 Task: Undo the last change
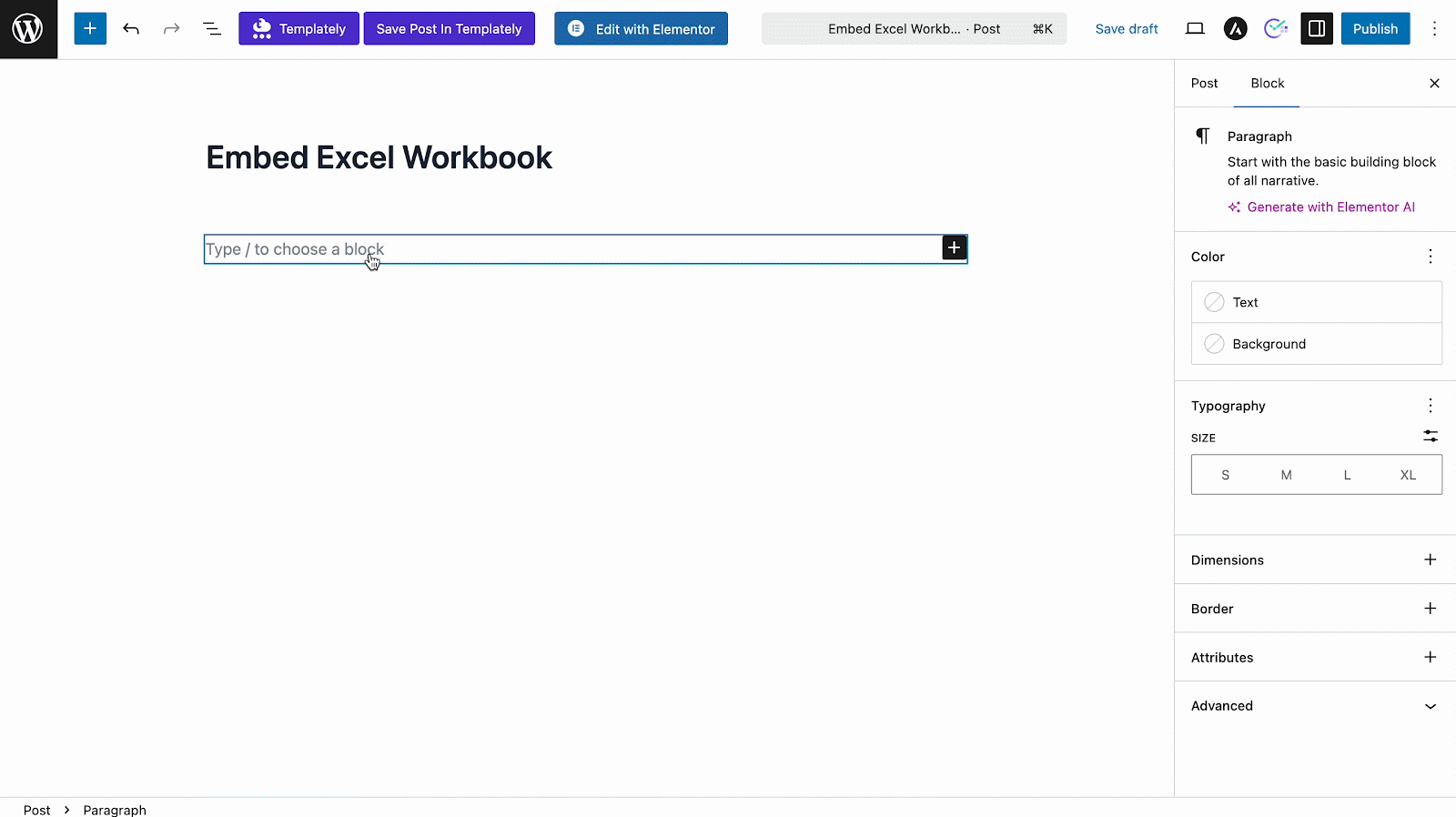point(131,29)
